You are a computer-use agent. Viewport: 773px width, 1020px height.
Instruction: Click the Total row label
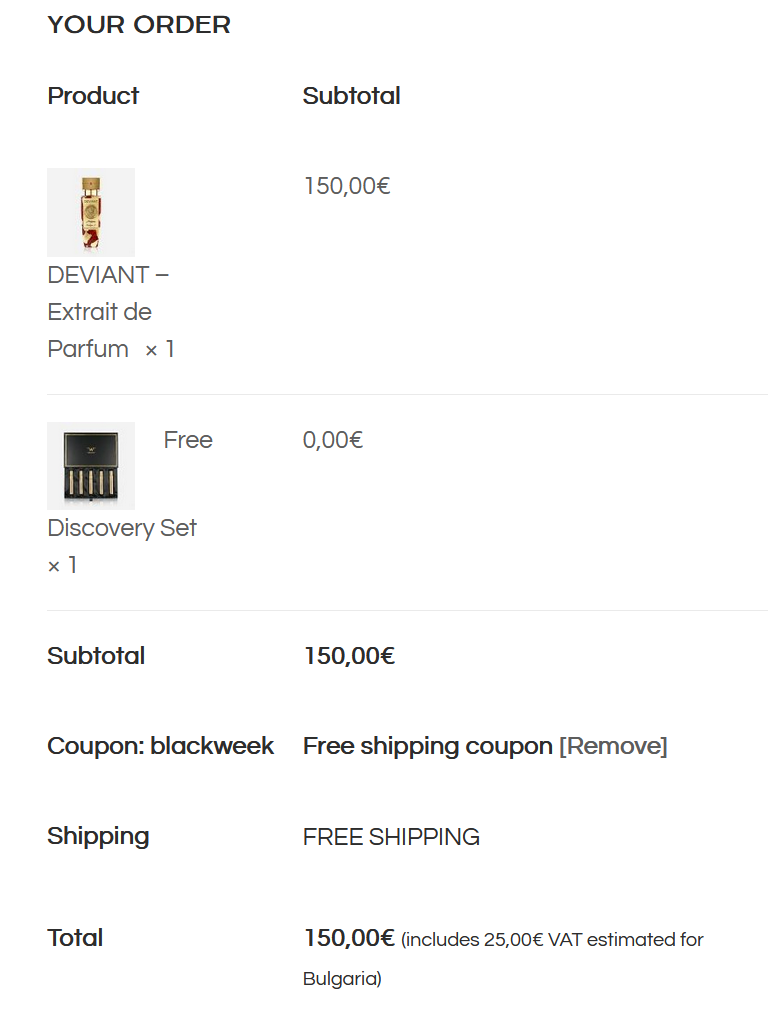(75, 938)
